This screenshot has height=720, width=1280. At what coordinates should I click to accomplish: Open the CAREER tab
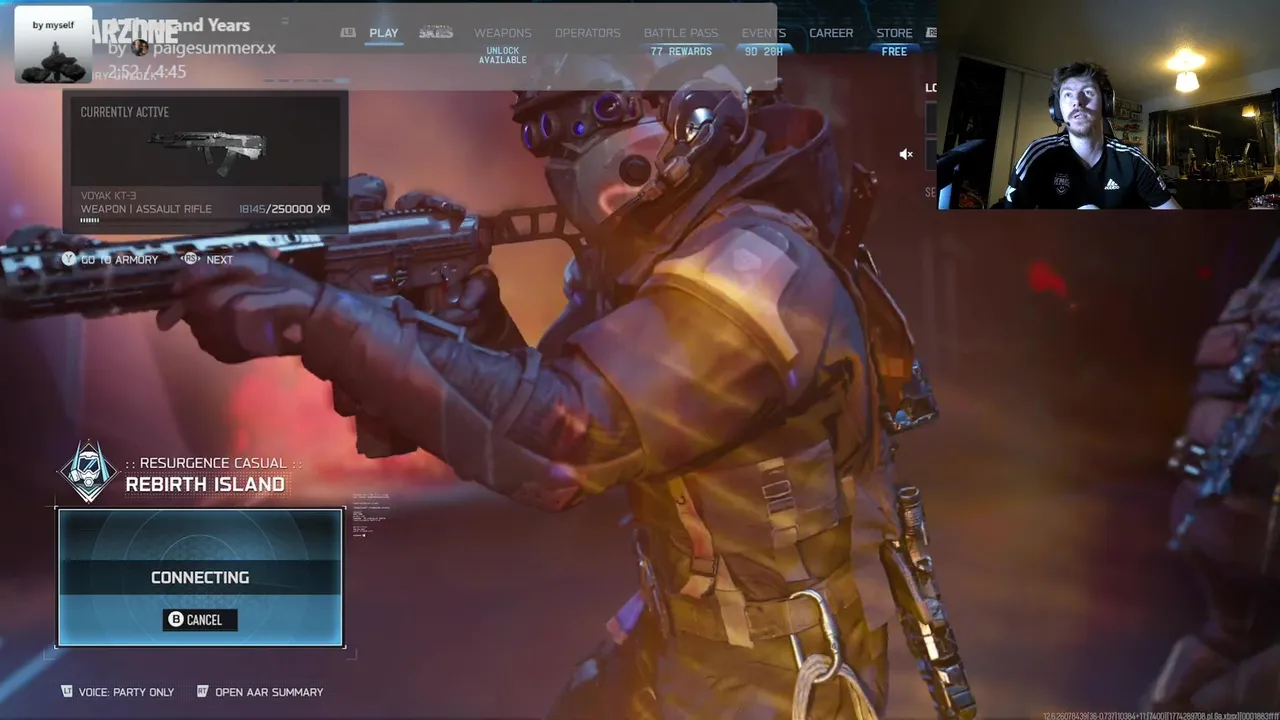point(831,33)
